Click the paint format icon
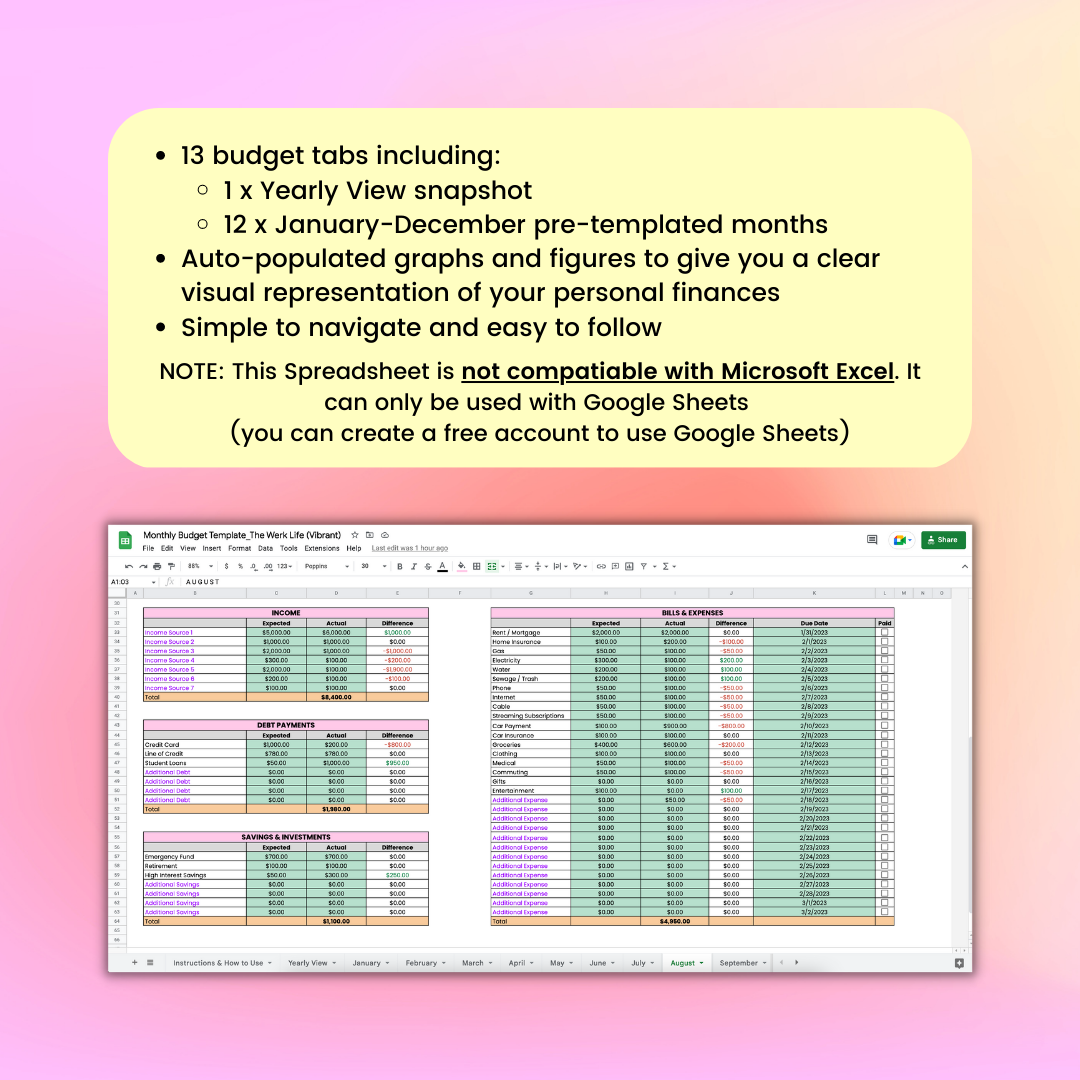This screenshot has height=1080, width=1080. coord(171,566)
